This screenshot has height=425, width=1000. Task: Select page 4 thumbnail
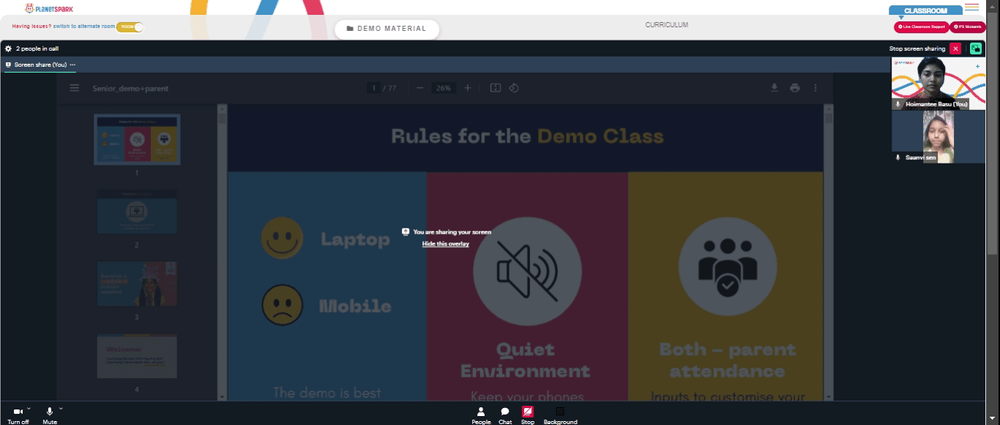[137, 356]
